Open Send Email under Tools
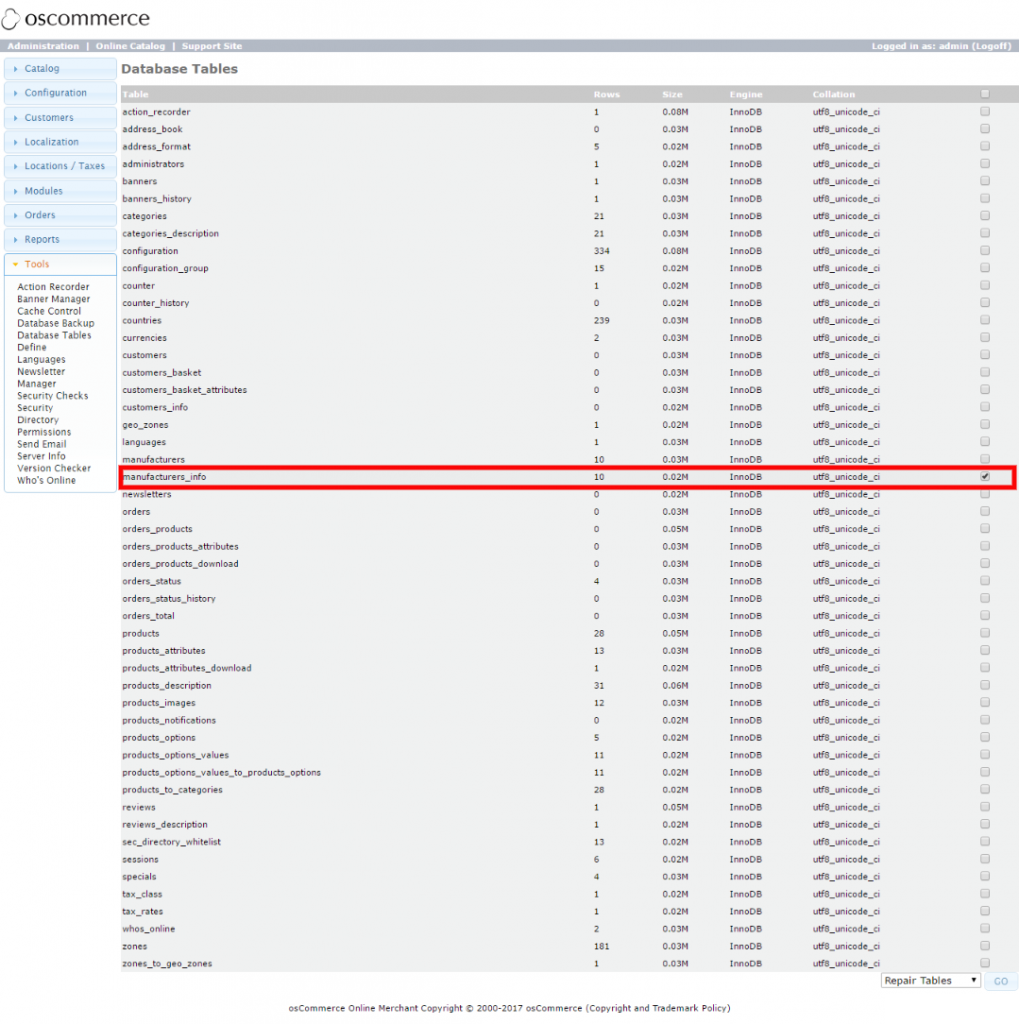The height and width of the screenshot is (1024, 1019). click(x=42, y=444)
